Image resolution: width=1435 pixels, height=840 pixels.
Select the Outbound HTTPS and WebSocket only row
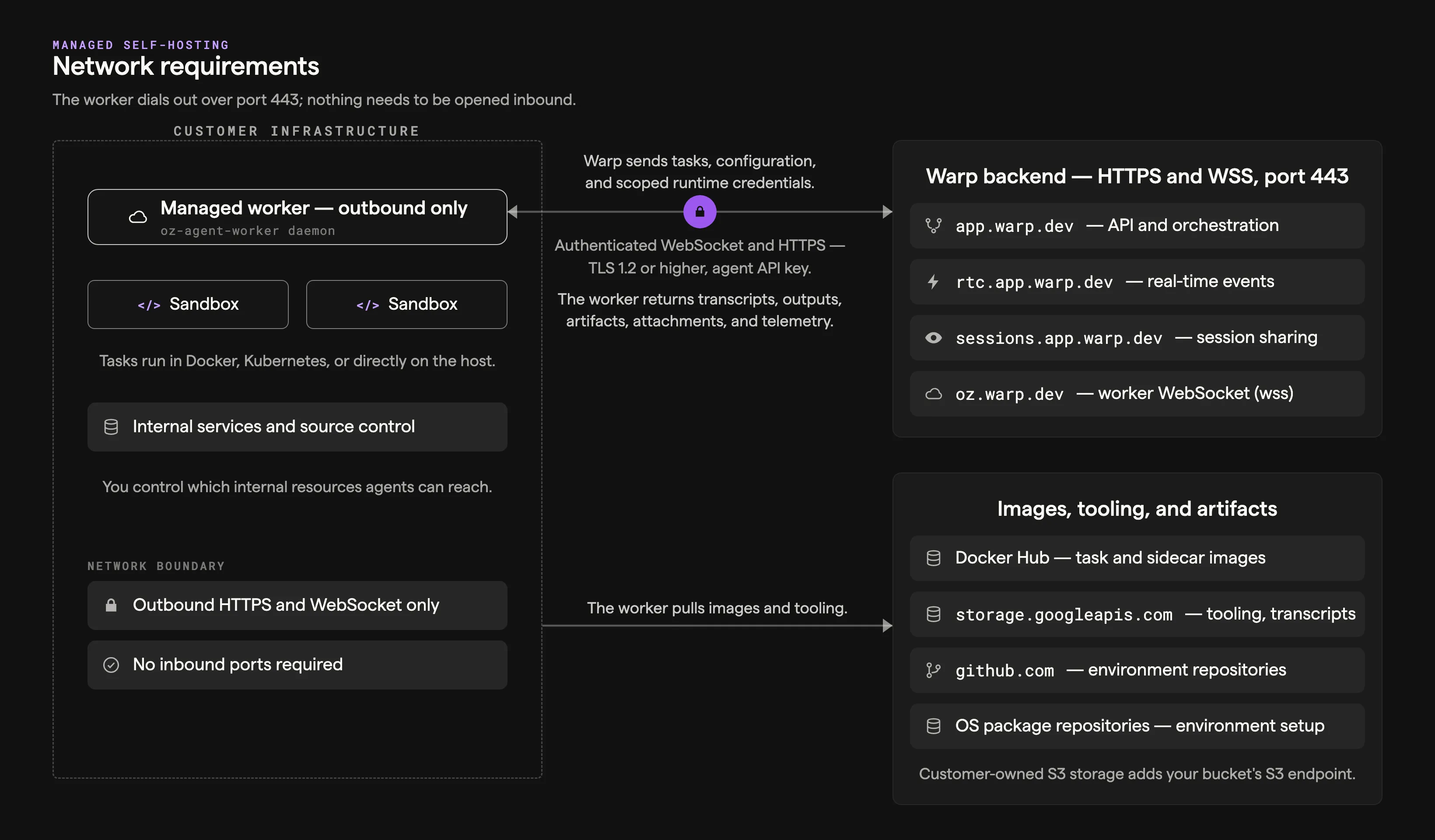297,605
